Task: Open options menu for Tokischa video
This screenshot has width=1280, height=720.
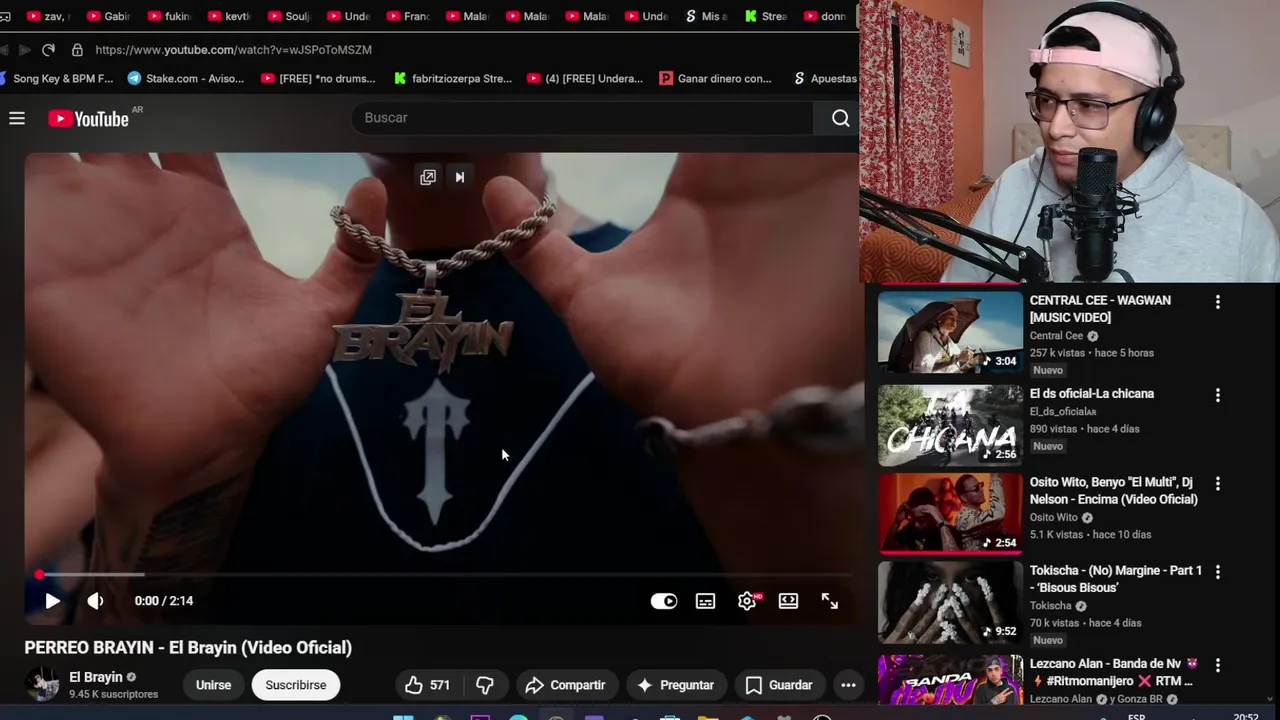Action: (x=1217, y=572)
